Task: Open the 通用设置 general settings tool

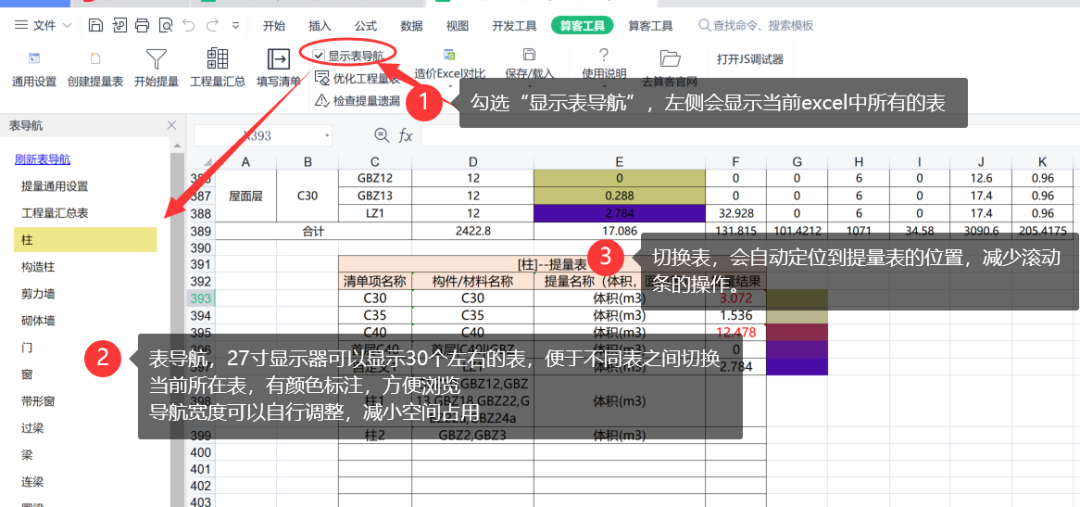Action: (34, 59)
